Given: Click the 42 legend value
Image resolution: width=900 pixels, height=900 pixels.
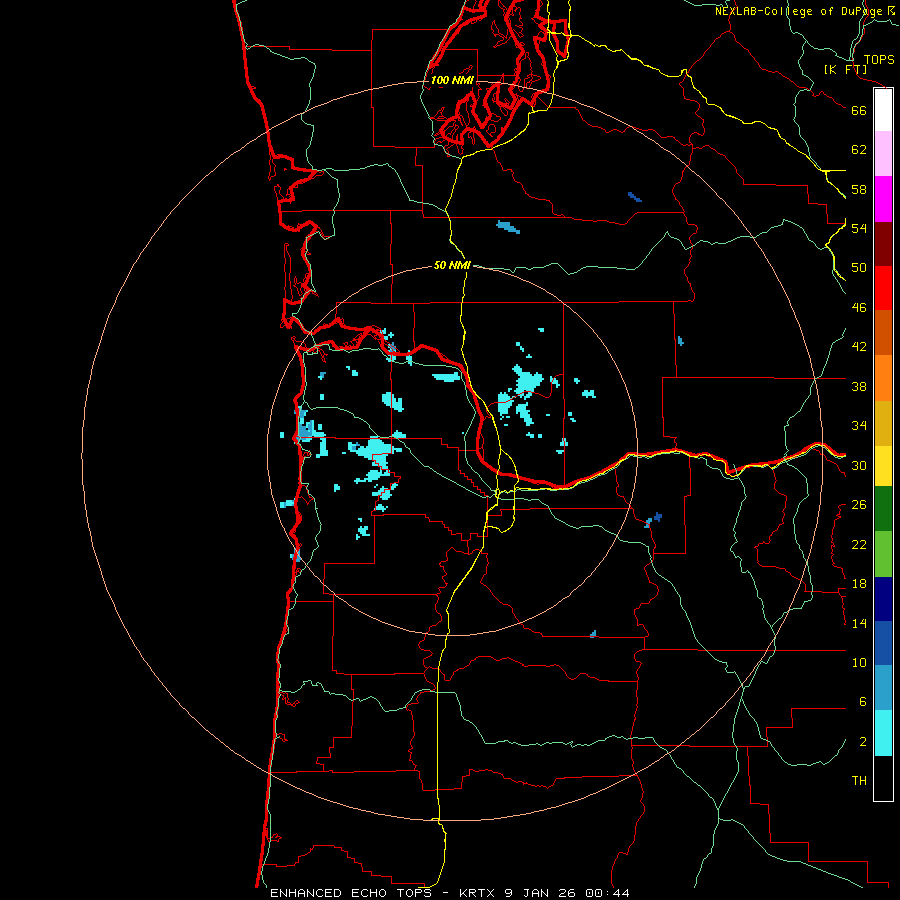Looking at the screenshot, I should pos(859,347).
